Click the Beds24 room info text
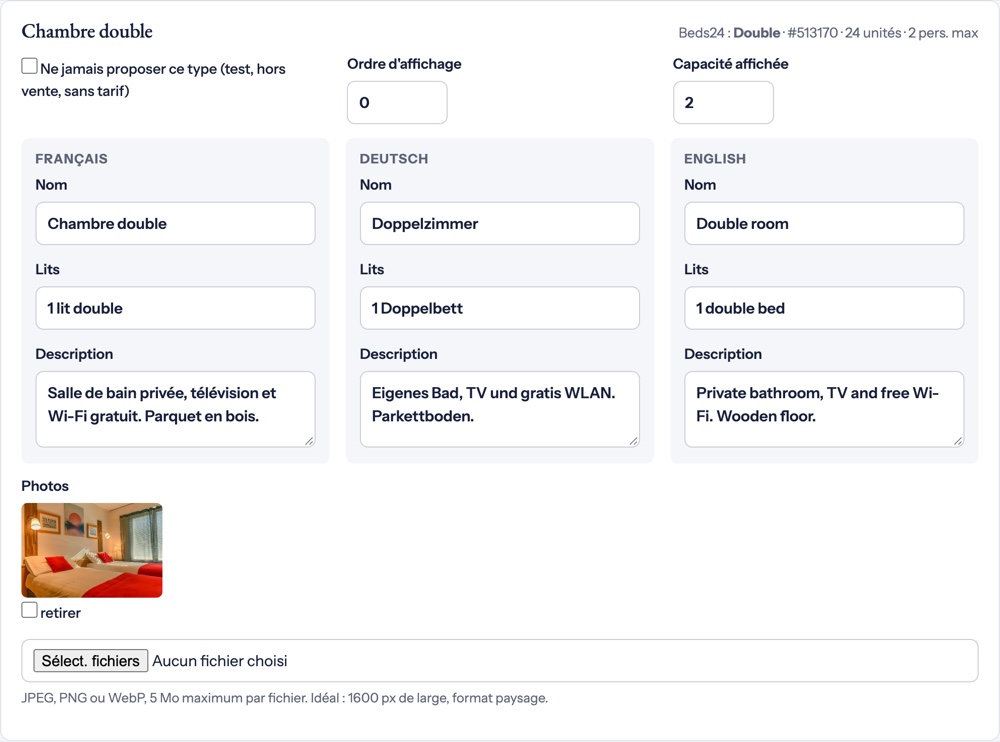1000x742 pixels. click(x=828, y=33)
